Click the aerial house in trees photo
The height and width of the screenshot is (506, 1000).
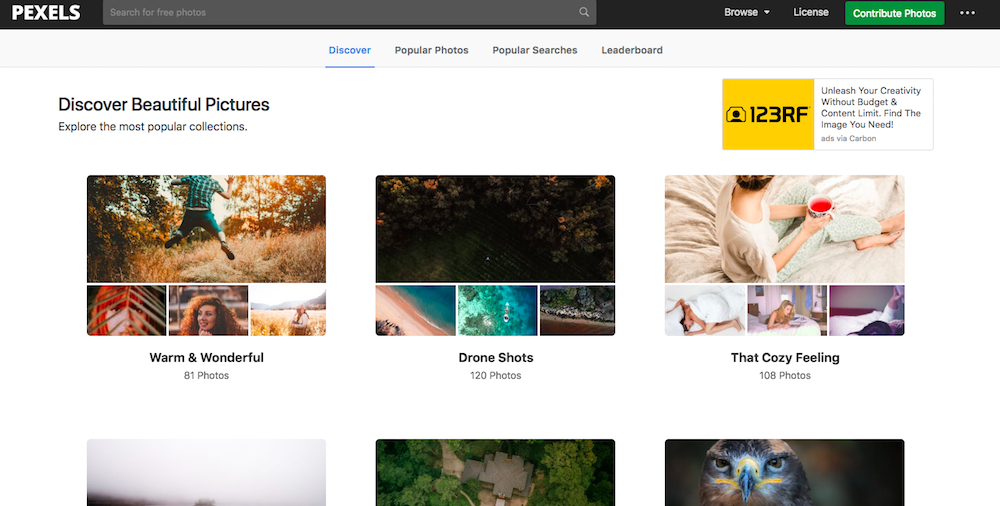(496, 472)
